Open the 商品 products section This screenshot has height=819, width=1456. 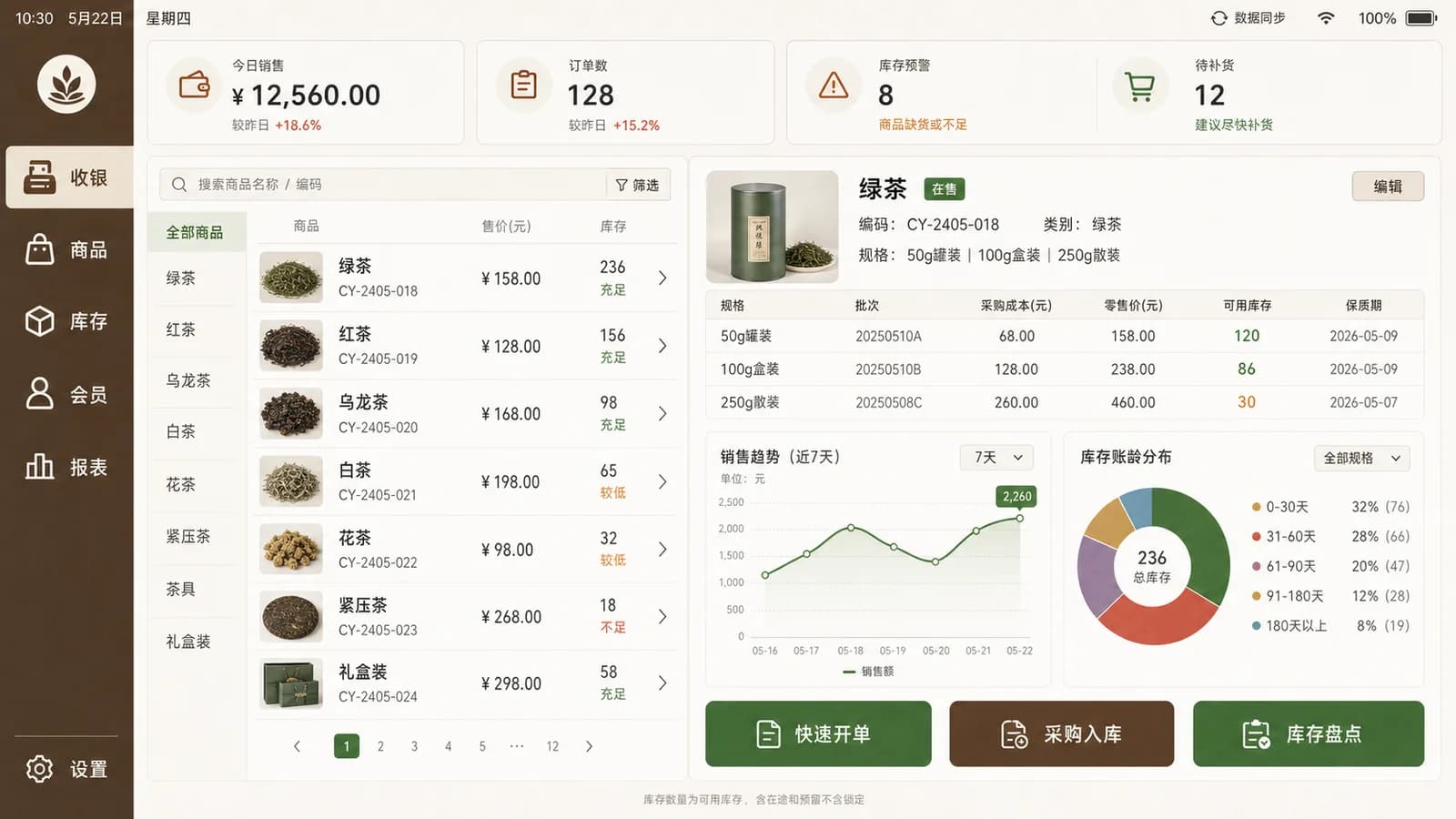(x=66, y=249)
